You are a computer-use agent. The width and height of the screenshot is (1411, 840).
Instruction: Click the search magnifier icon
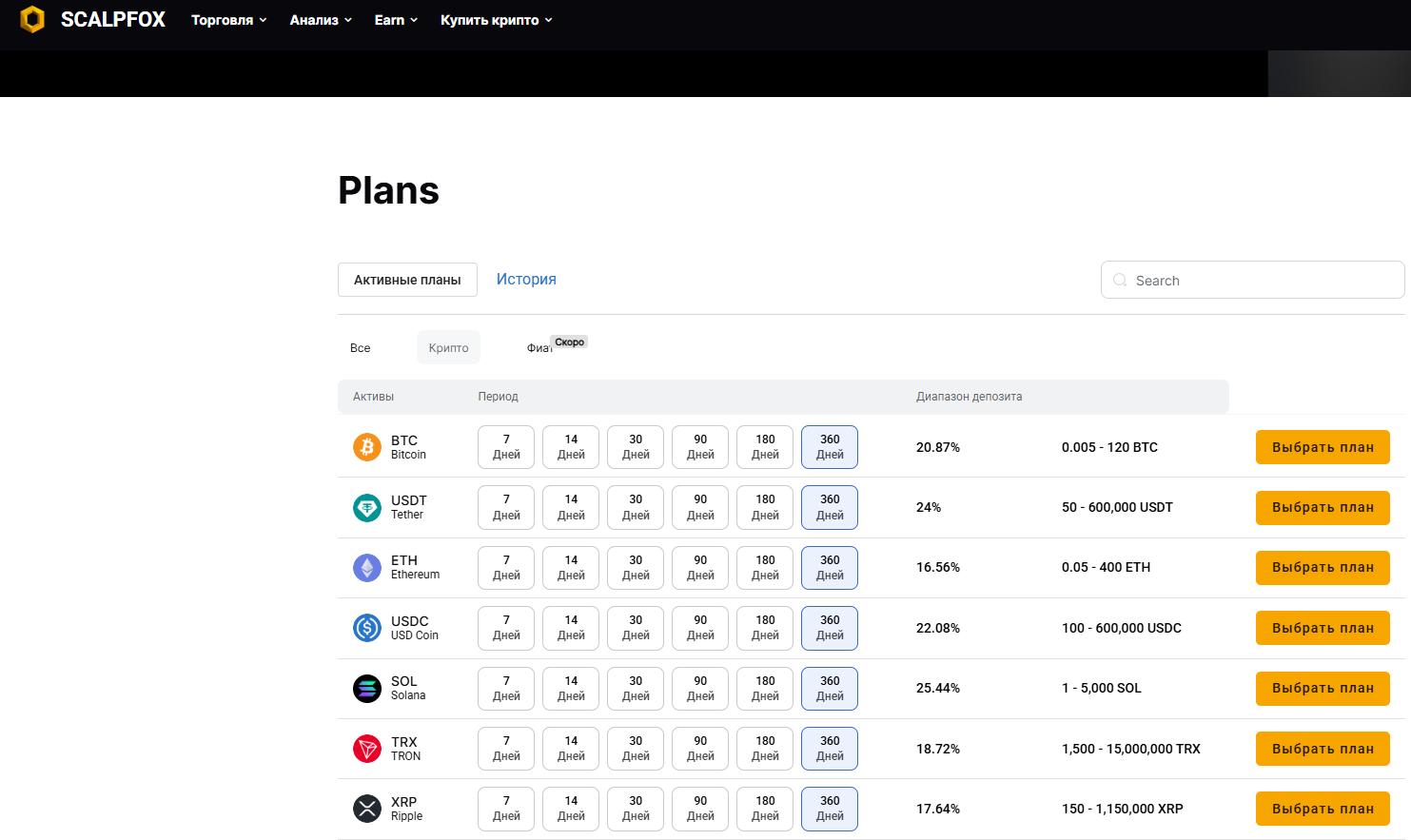(x=1120, y=280)
